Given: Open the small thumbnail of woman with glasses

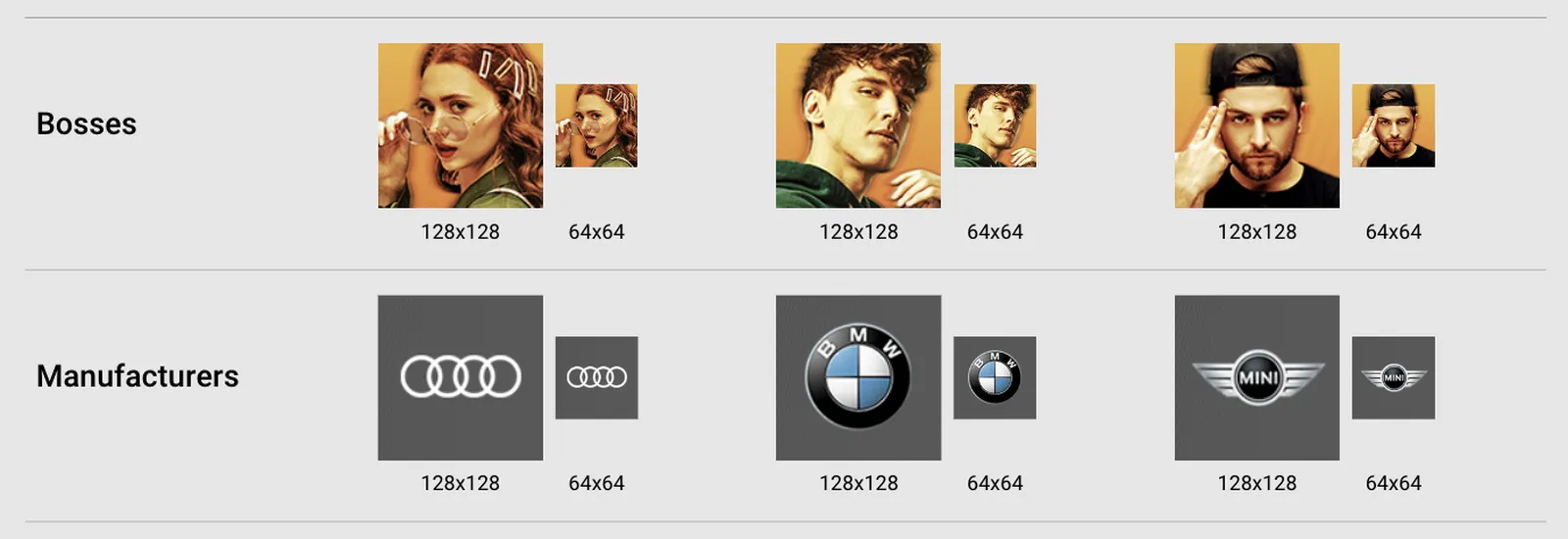Looking at the screenshot, I should (596, 125).
